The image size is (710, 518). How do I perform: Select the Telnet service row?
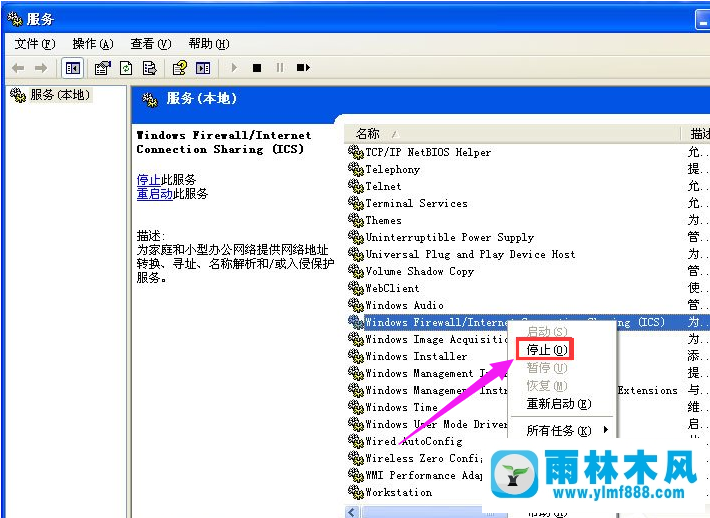click(x=383, y=186)
